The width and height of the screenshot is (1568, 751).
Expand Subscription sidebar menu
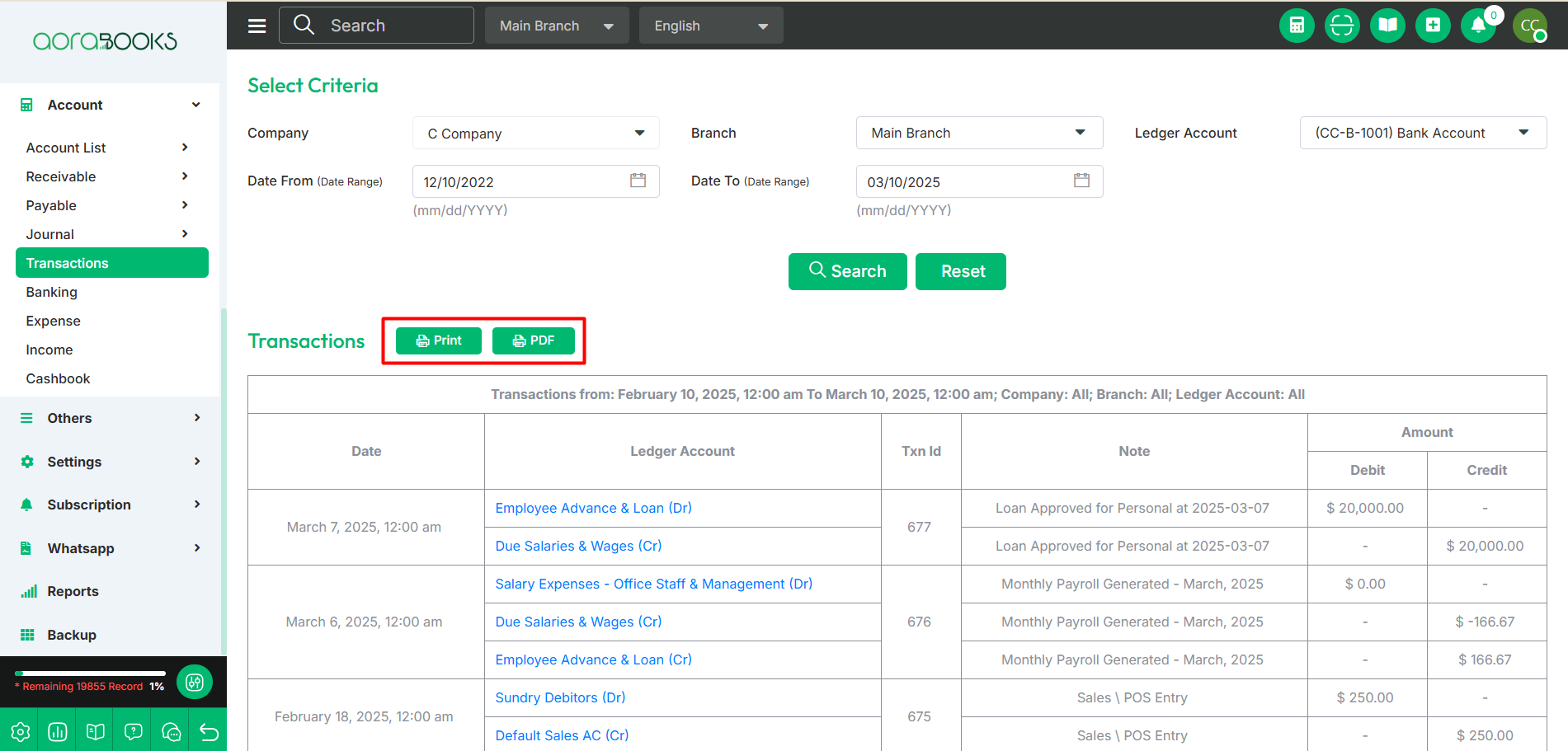[x=111, y=505]
